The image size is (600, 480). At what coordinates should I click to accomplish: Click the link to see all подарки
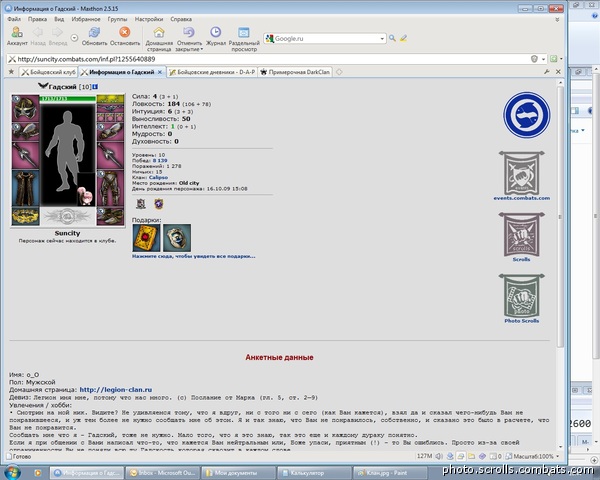click(x=194, y=256)
